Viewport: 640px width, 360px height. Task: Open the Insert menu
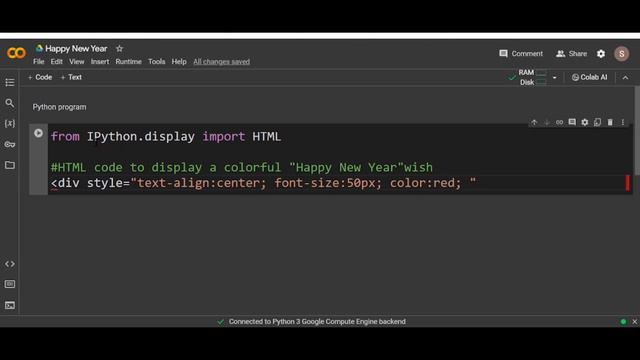(100, 62)
